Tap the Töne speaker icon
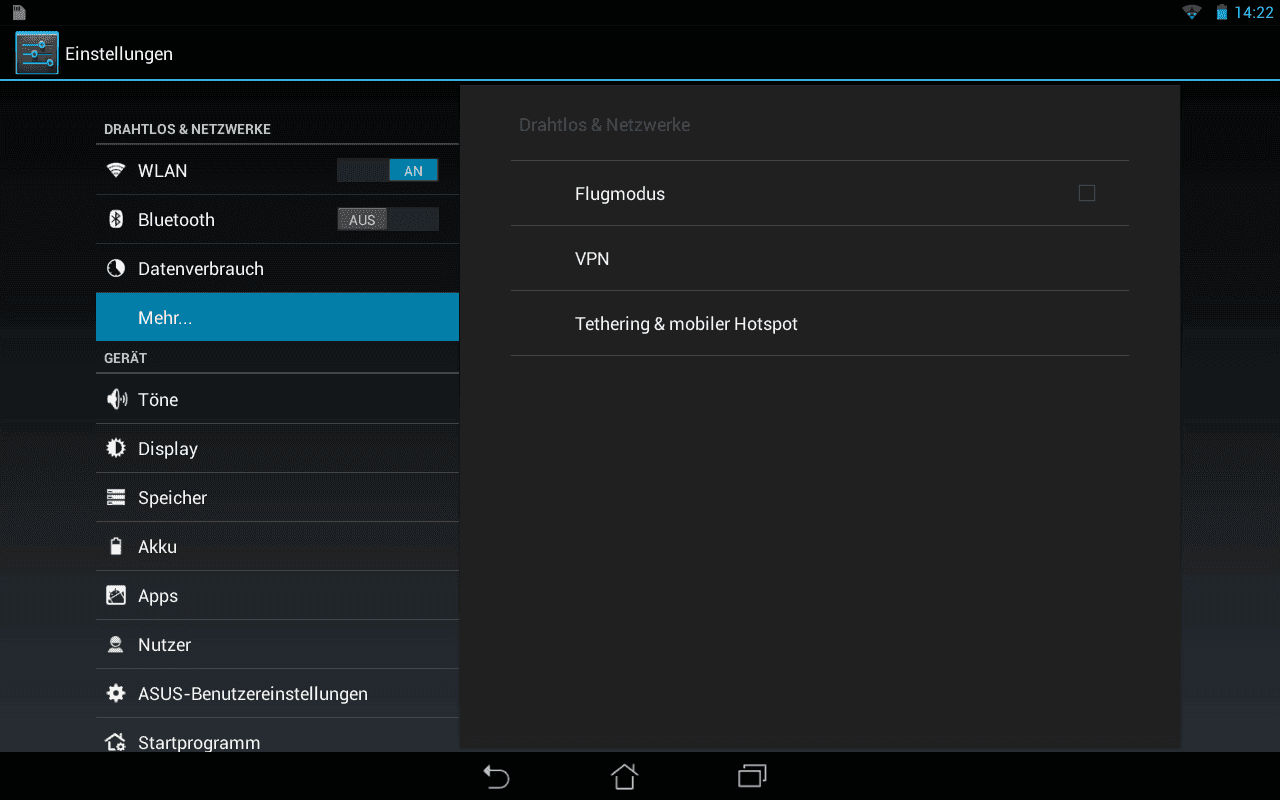Image resolution: width=1280 pixels, height=800 pixels. [x=116, y=399]
